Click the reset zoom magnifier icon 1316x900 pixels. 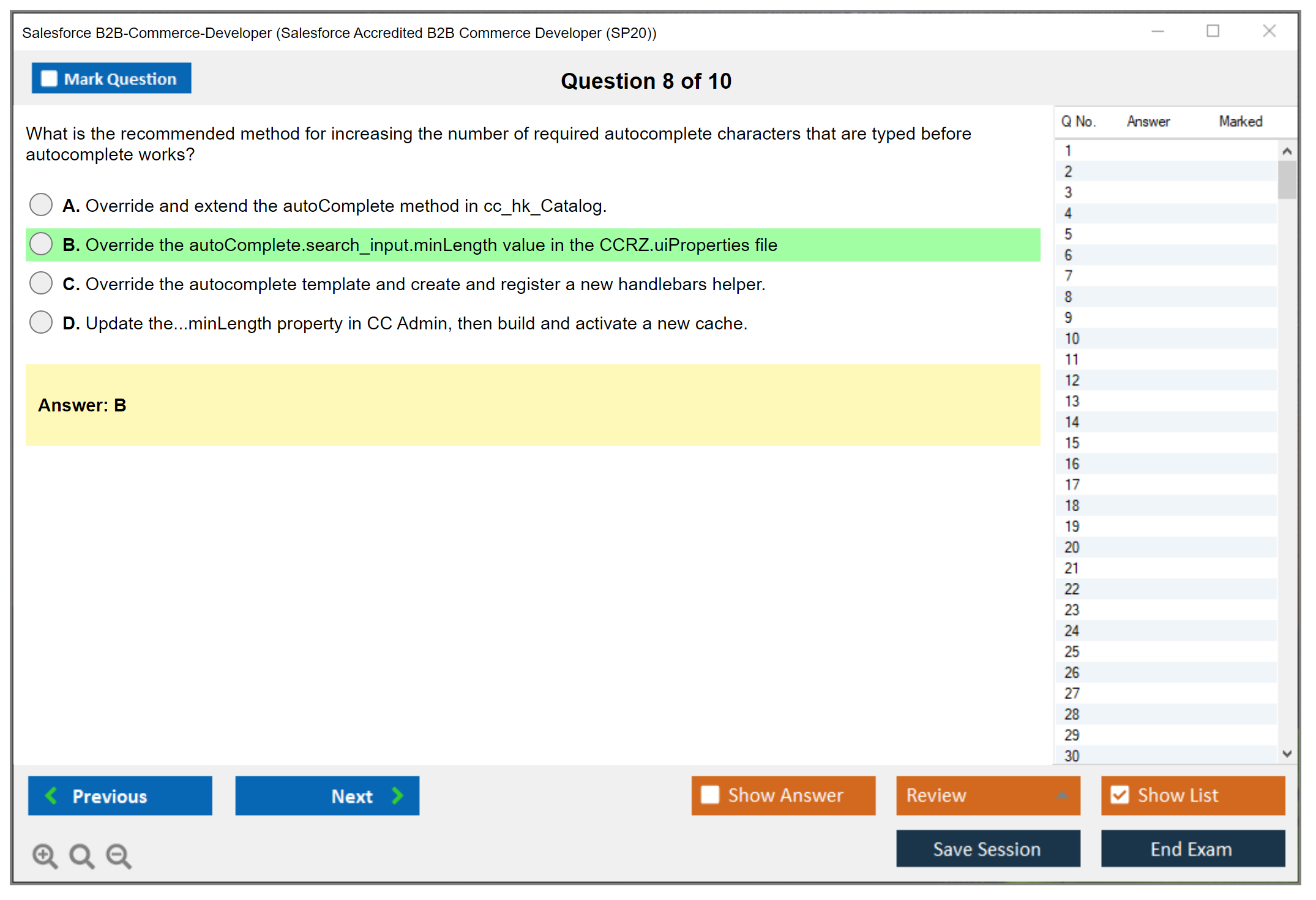coord(81,855)
